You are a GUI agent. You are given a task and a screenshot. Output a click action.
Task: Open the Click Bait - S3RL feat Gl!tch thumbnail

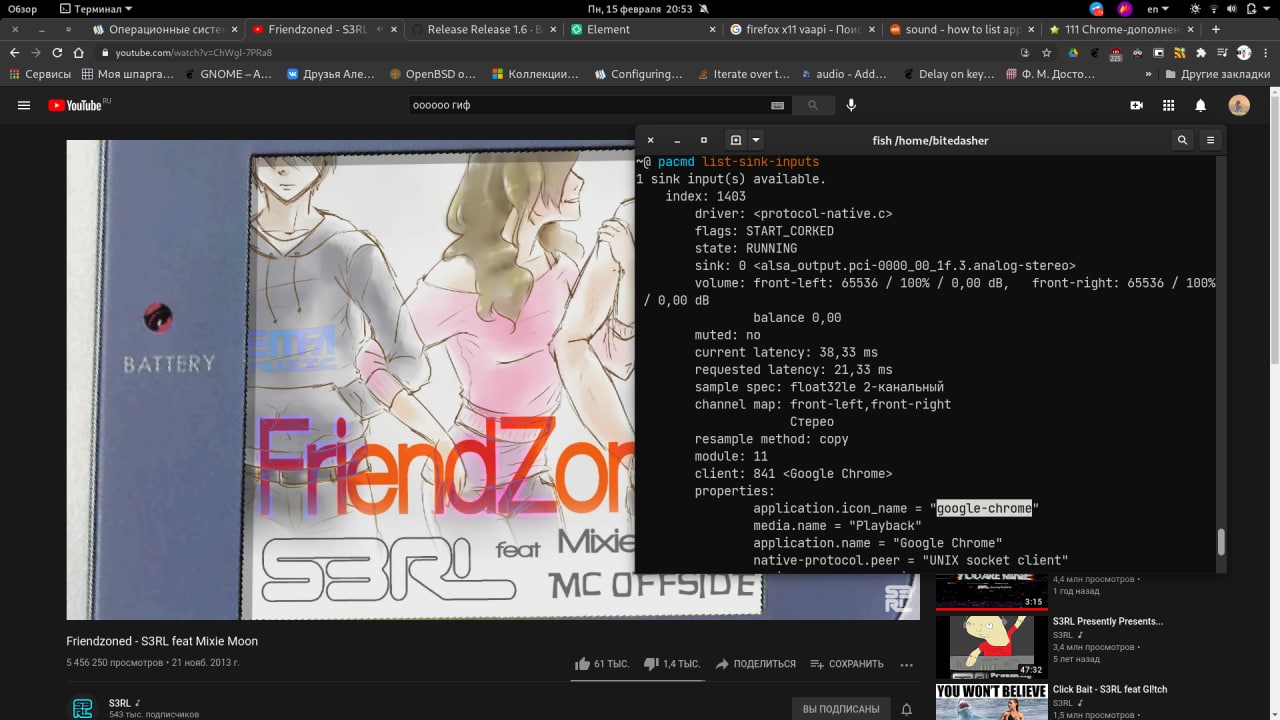[992, 702]
